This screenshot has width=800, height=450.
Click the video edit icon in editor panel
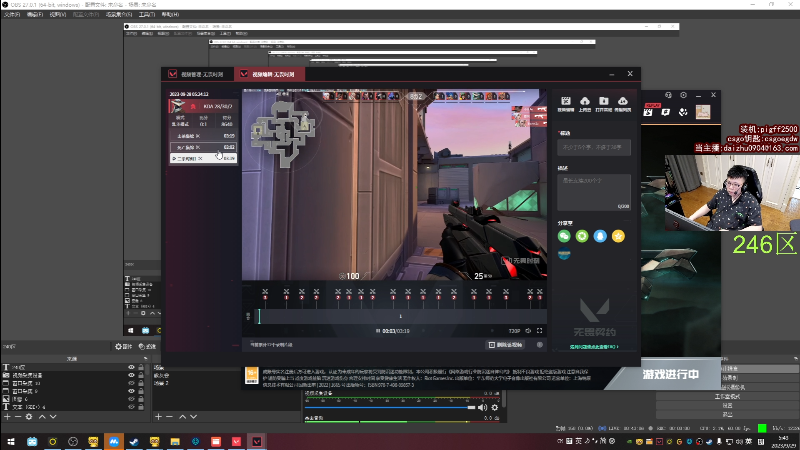(565, 102)
